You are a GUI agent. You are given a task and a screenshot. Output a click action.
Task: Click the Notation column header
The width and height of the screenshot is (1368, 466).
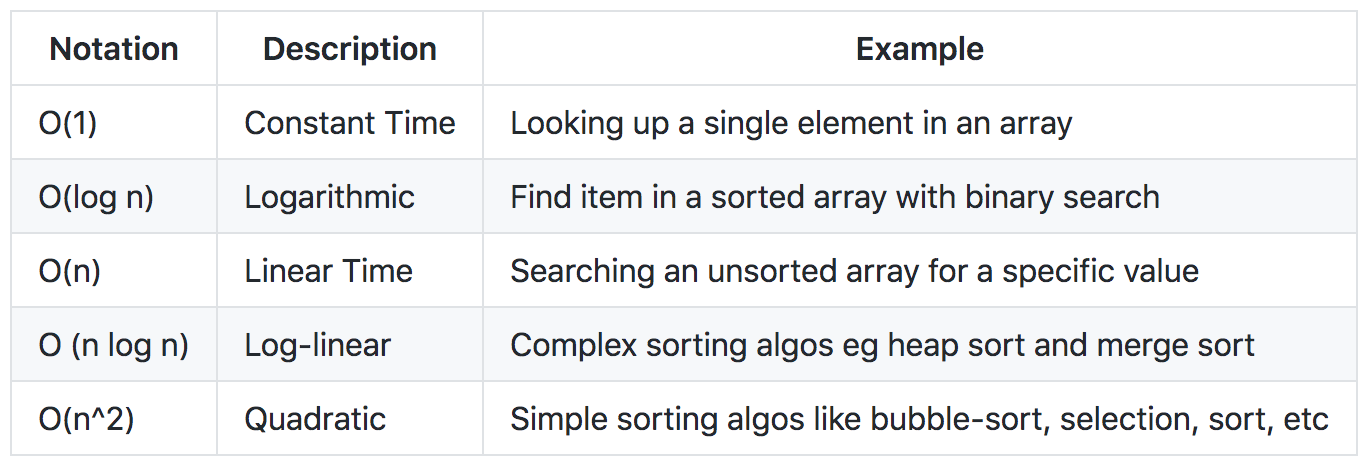114,49
